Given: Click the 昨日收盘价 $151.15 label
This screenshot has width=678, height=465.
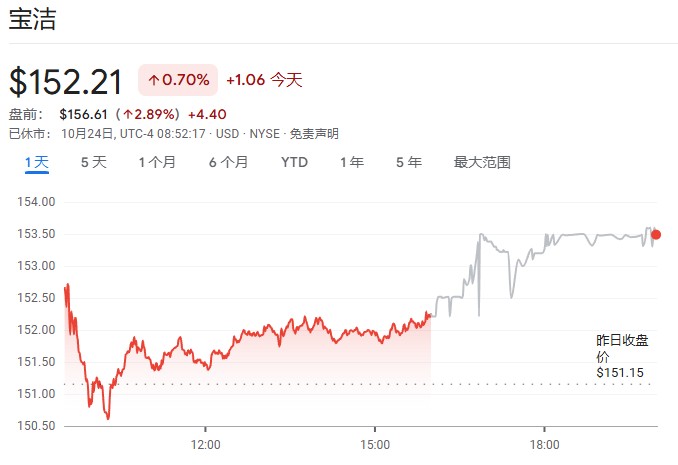Looking at the screenshot, I should point(622,356).
